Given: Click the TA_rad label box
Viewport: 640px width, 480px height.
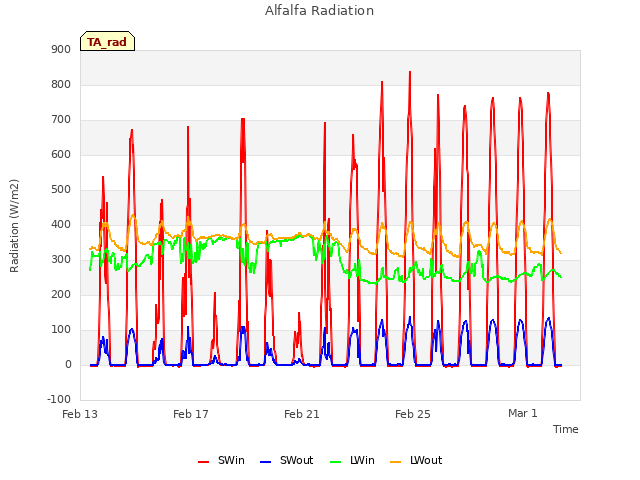Looking at the screenshot, I should click(107, 41).
